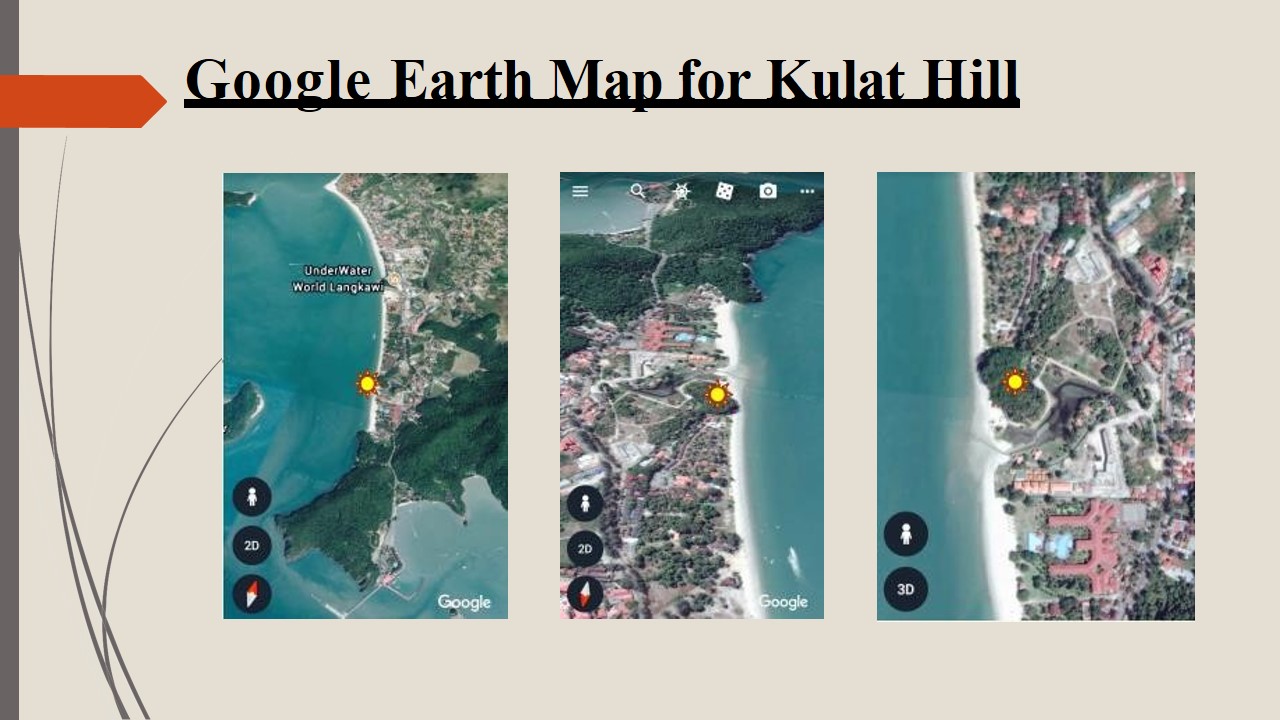The image size is (1280, 720).
Task: Click the sun marker on right map hill
Action: (x=1015, y=381)
